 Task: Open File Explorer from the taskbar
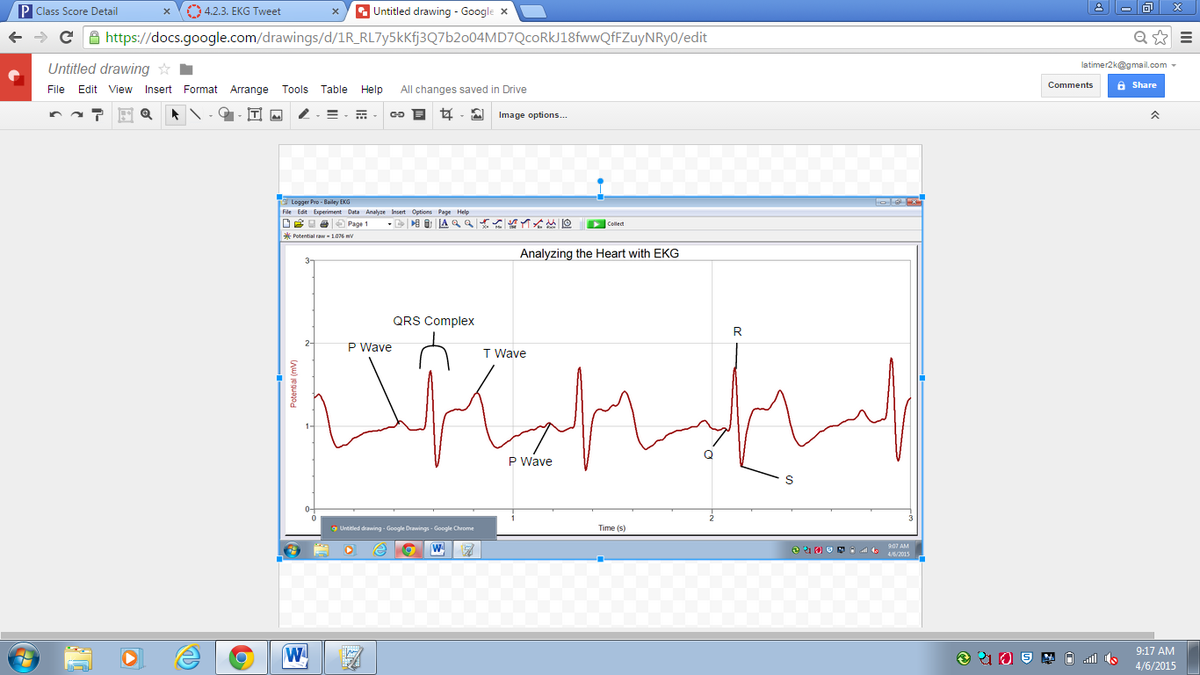coord(79,658)
